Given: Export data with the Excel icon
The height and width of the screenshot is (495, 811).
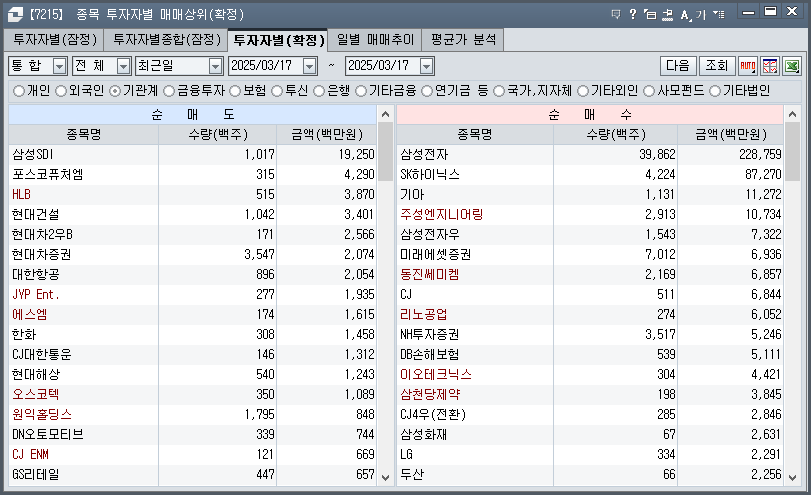Looking at the screenshot, I should [x=792, y=66].
